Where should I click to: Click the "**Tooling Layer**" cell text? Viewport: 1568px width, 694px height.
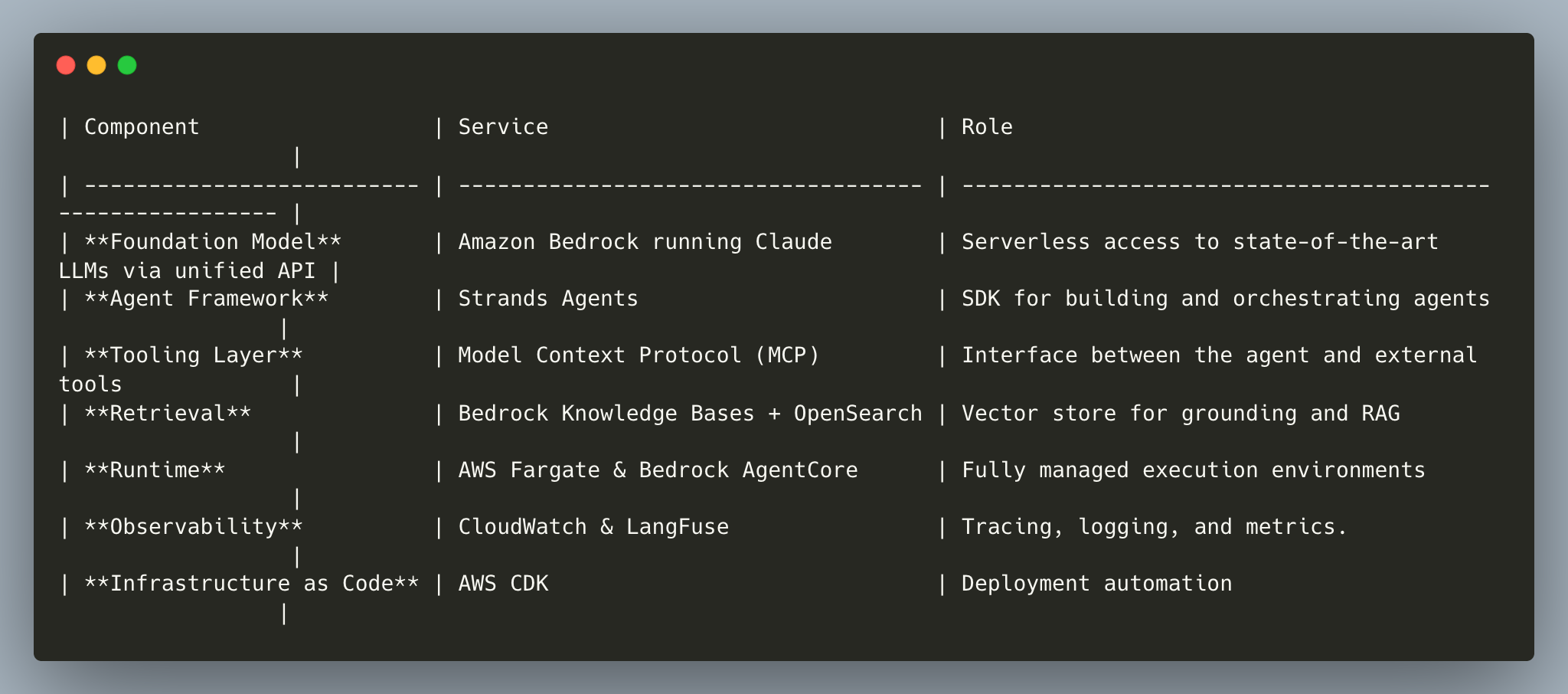point(193,355)
